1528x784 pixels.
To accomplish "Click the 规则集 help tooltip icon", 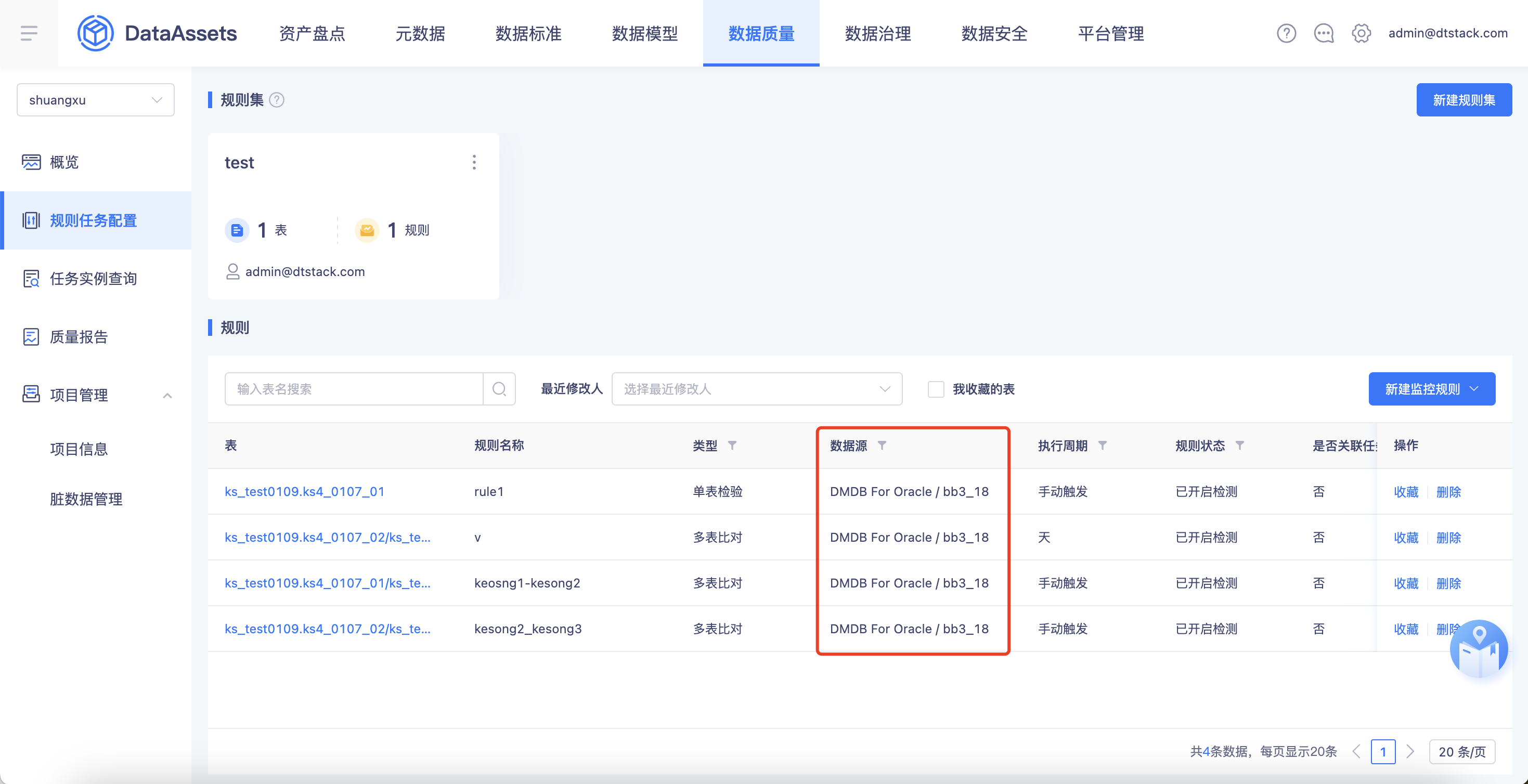I will (x=276, y=100).
